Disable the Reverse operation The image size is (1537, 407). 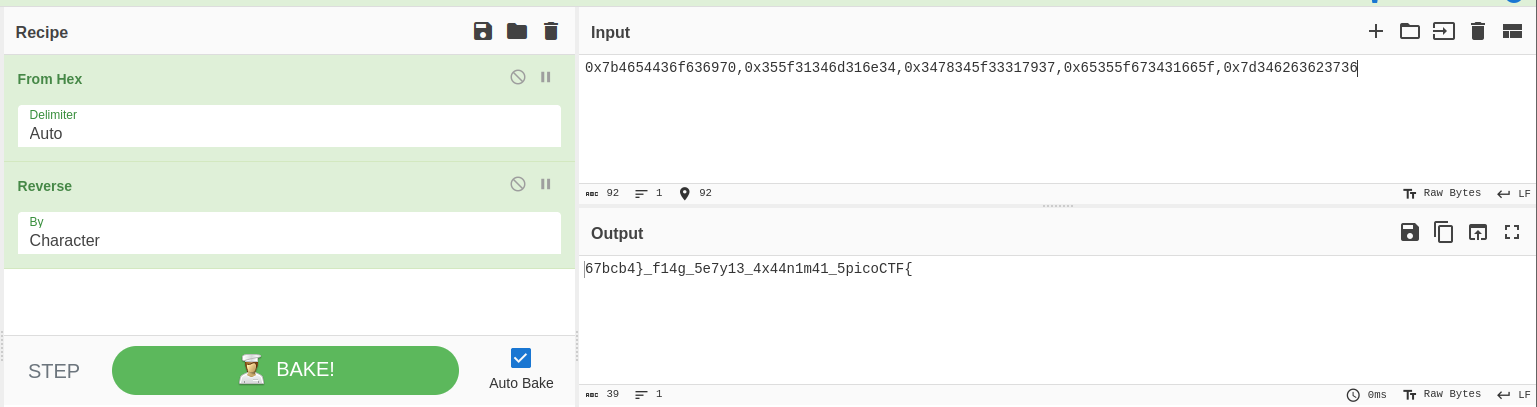click(x=518, y=184)
